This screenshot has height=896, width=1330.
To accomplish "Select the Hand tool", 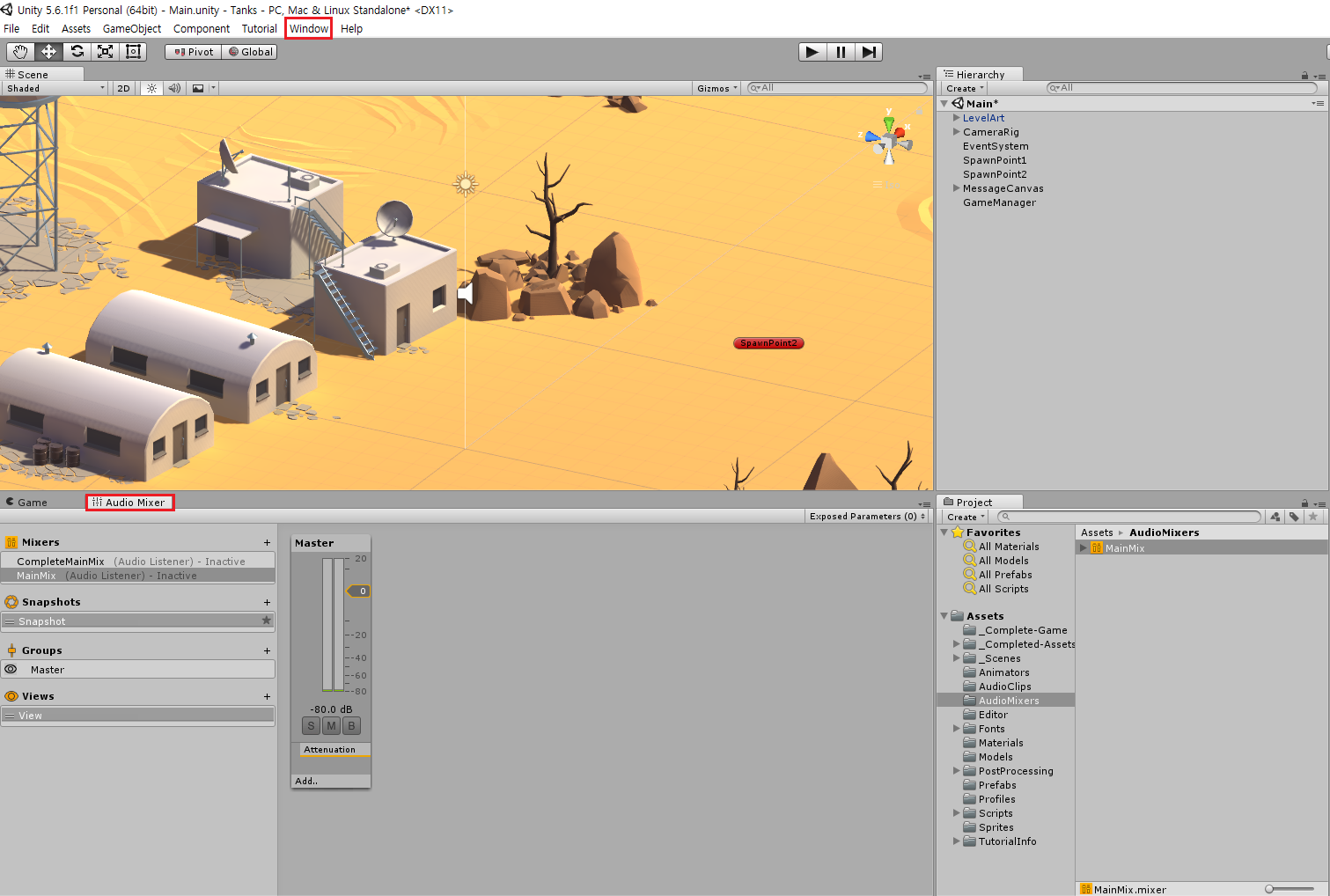I will click(x=19, y=51).
